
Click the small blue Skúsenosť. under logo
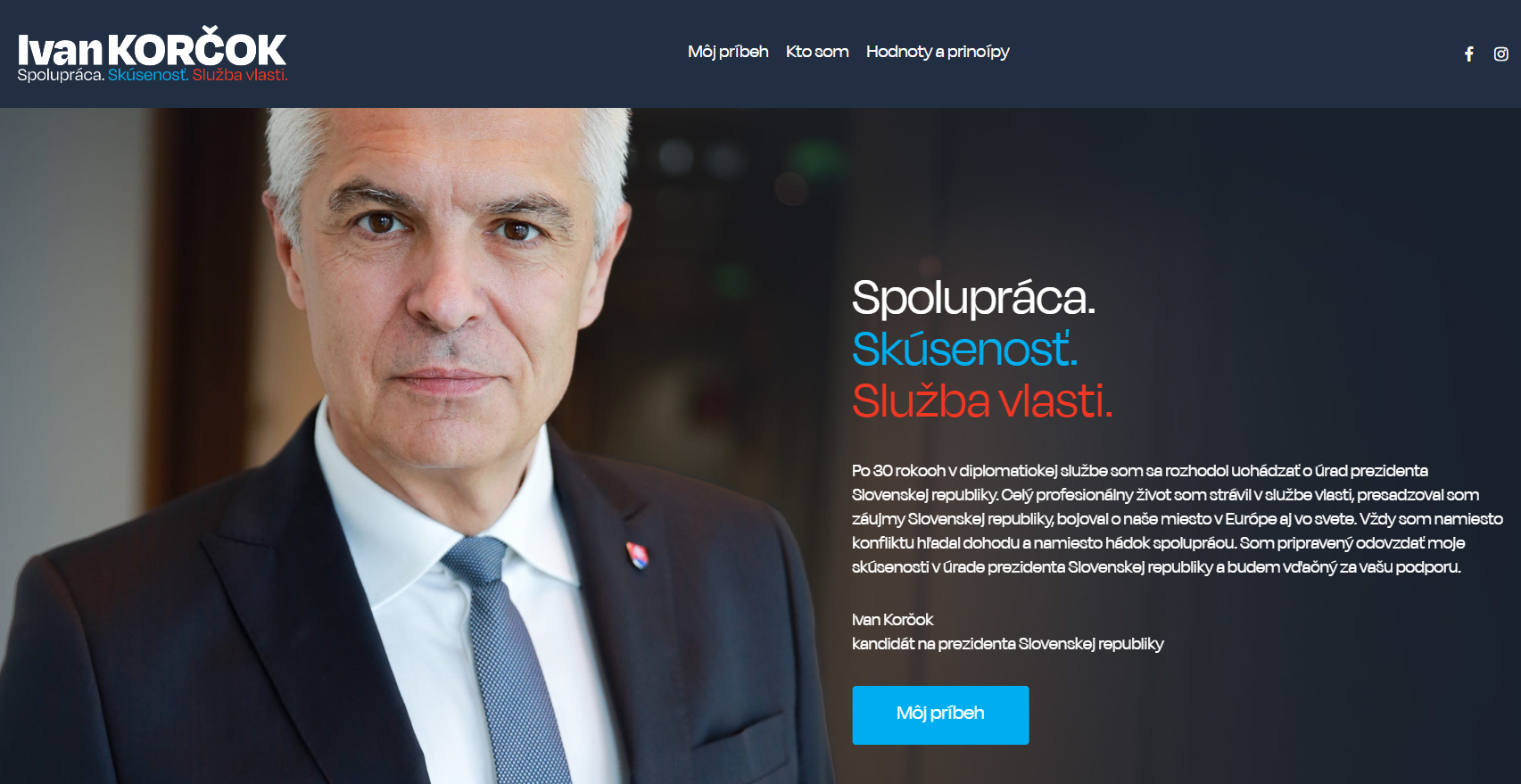(x=148, y=75)
